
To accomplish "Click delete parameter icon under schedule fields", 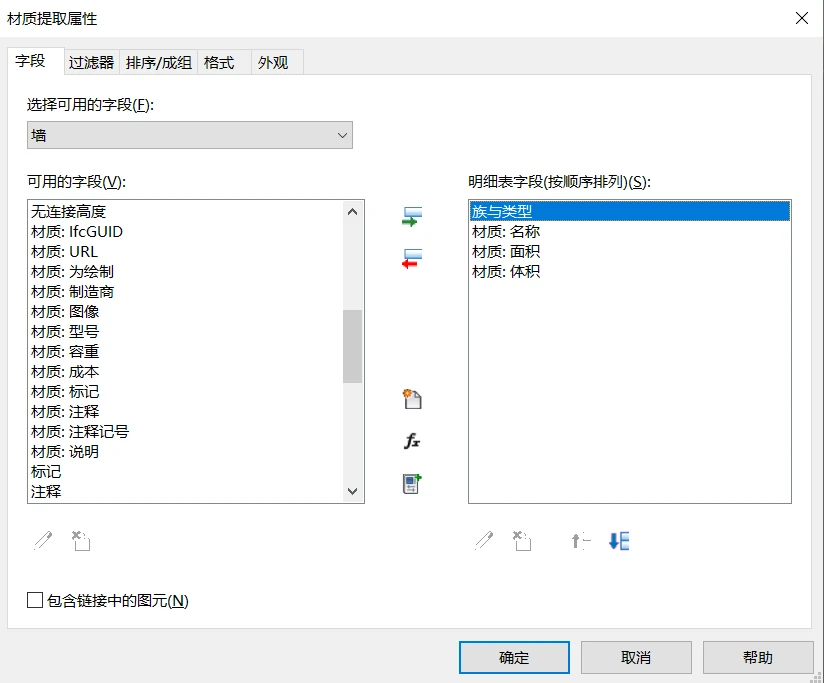I will [522, 541].
